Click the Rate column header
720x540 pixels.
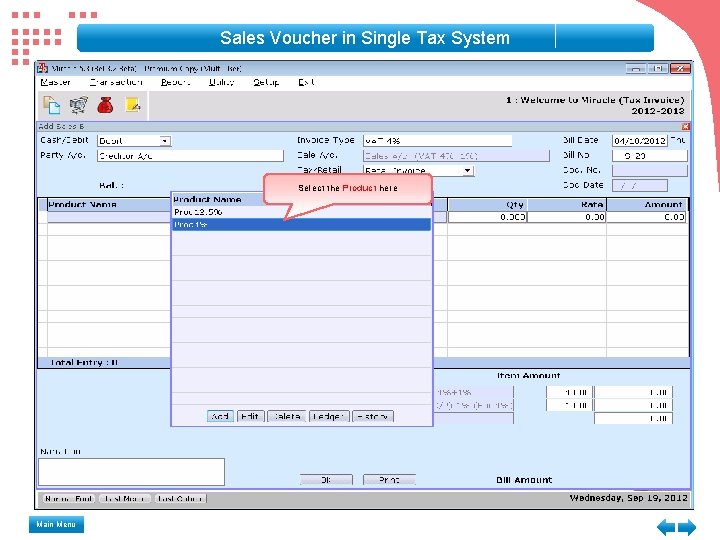(x=567, y=204)
